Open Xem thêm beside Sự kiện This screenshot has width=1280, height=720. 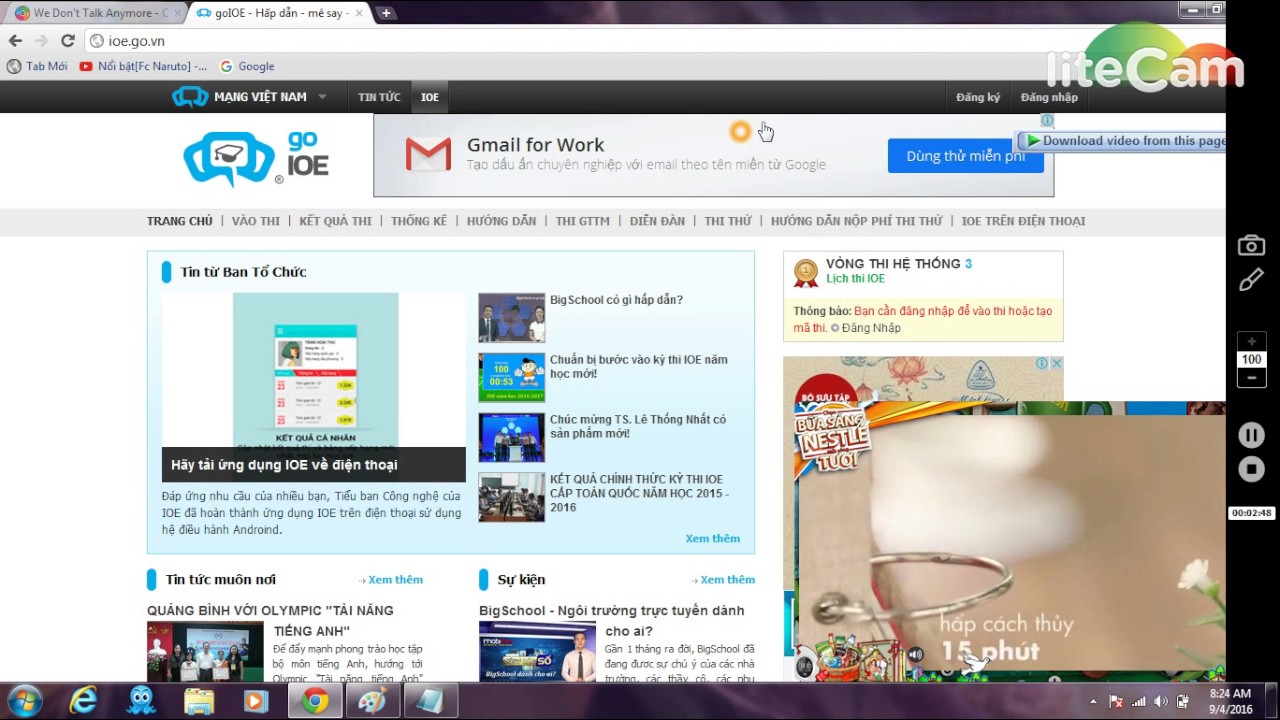click(726, 580)
